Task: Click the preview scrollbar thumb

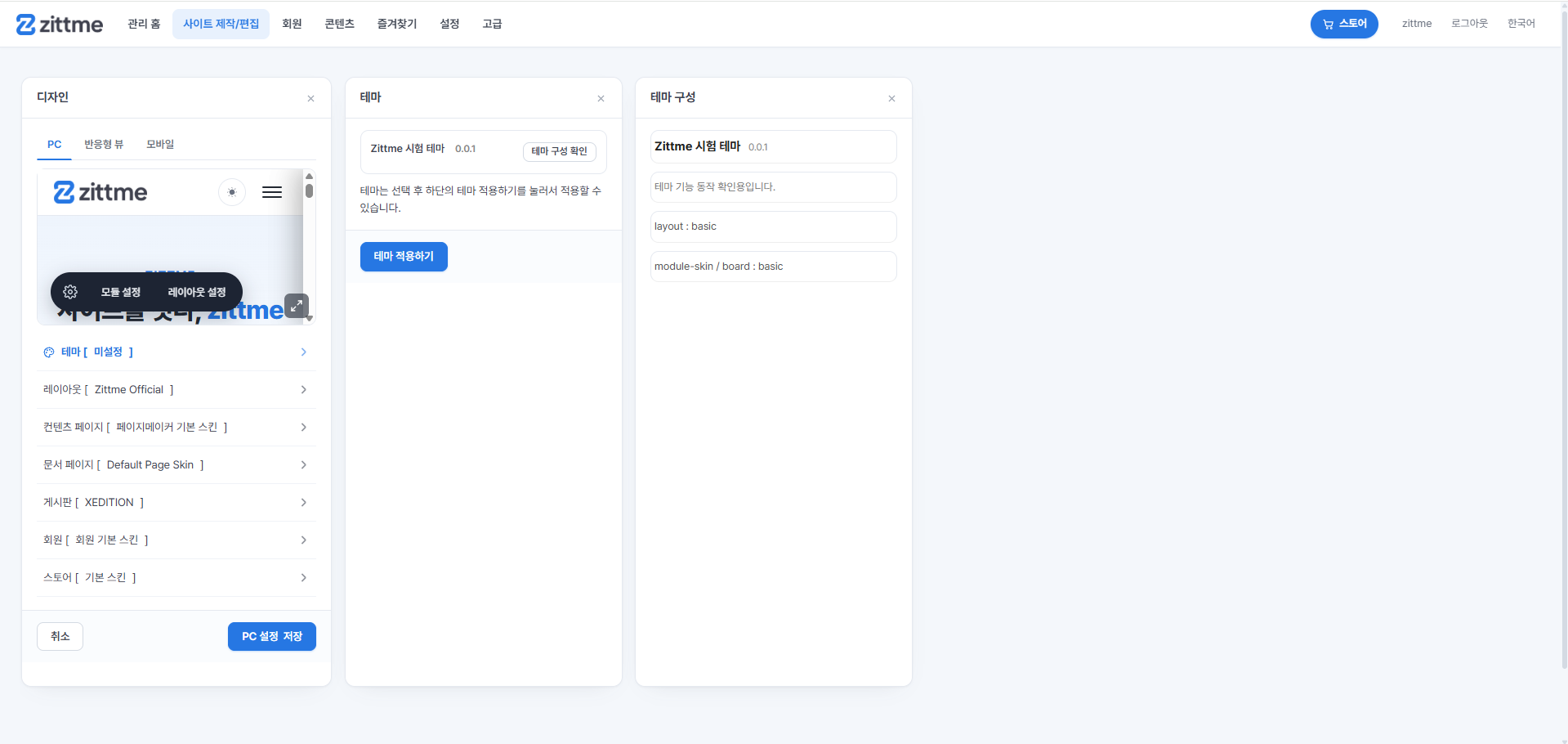Action: click(309, 190)
